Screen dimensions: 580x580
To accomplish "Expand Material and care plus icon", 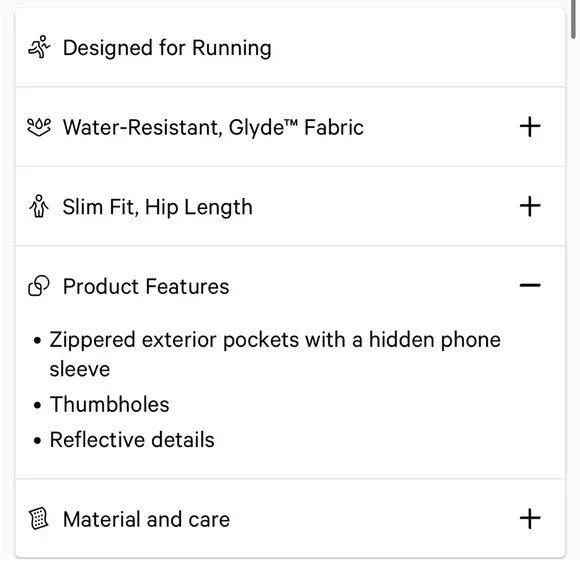I will [530, 519].
